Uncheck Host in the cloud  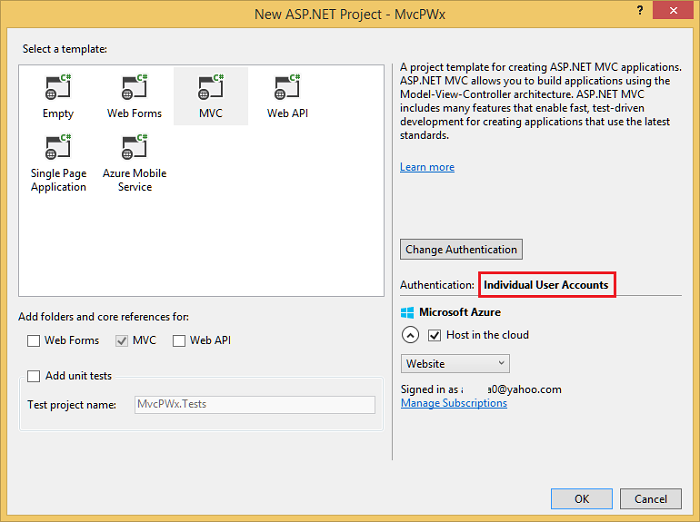tap(434, 335)
